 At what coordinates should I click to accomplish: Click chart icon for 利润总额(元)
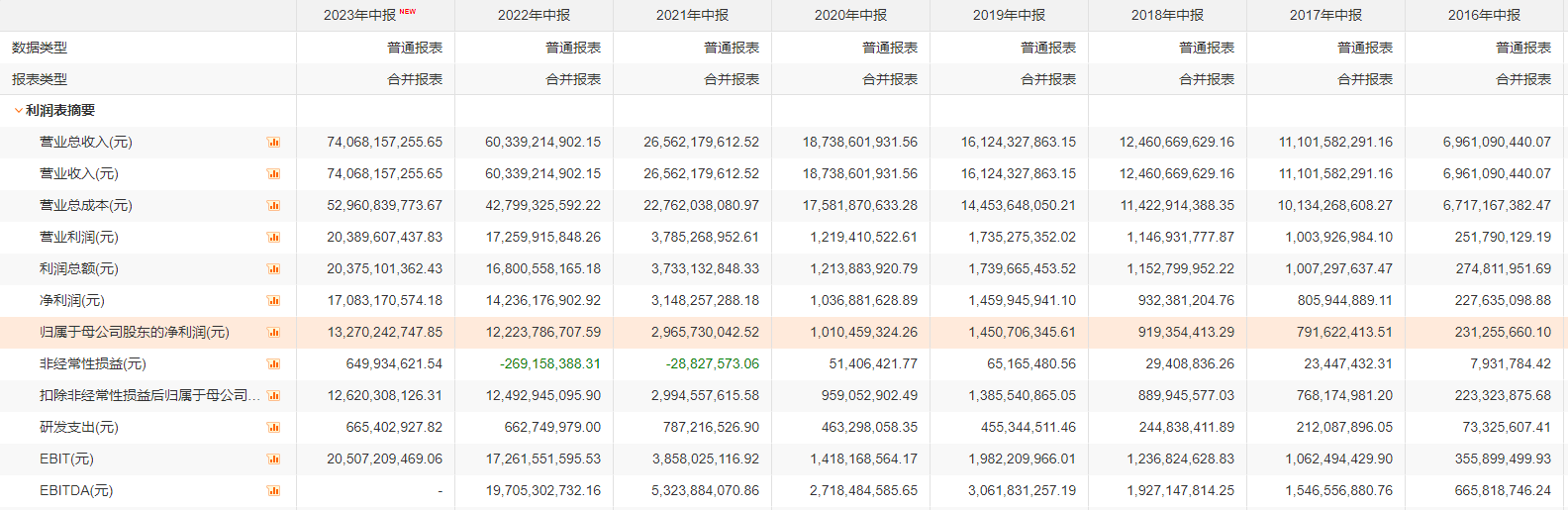pos(274,269)
